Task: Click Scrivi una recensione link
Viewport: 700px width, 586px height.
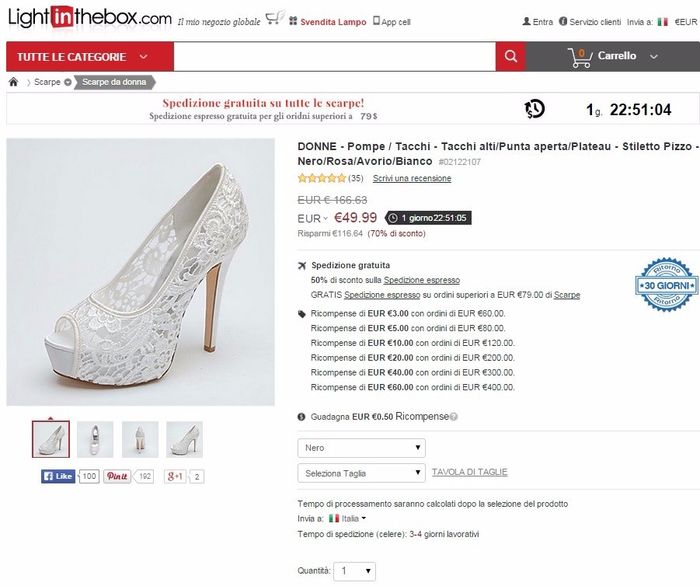Action: click(x=411, y=179)
